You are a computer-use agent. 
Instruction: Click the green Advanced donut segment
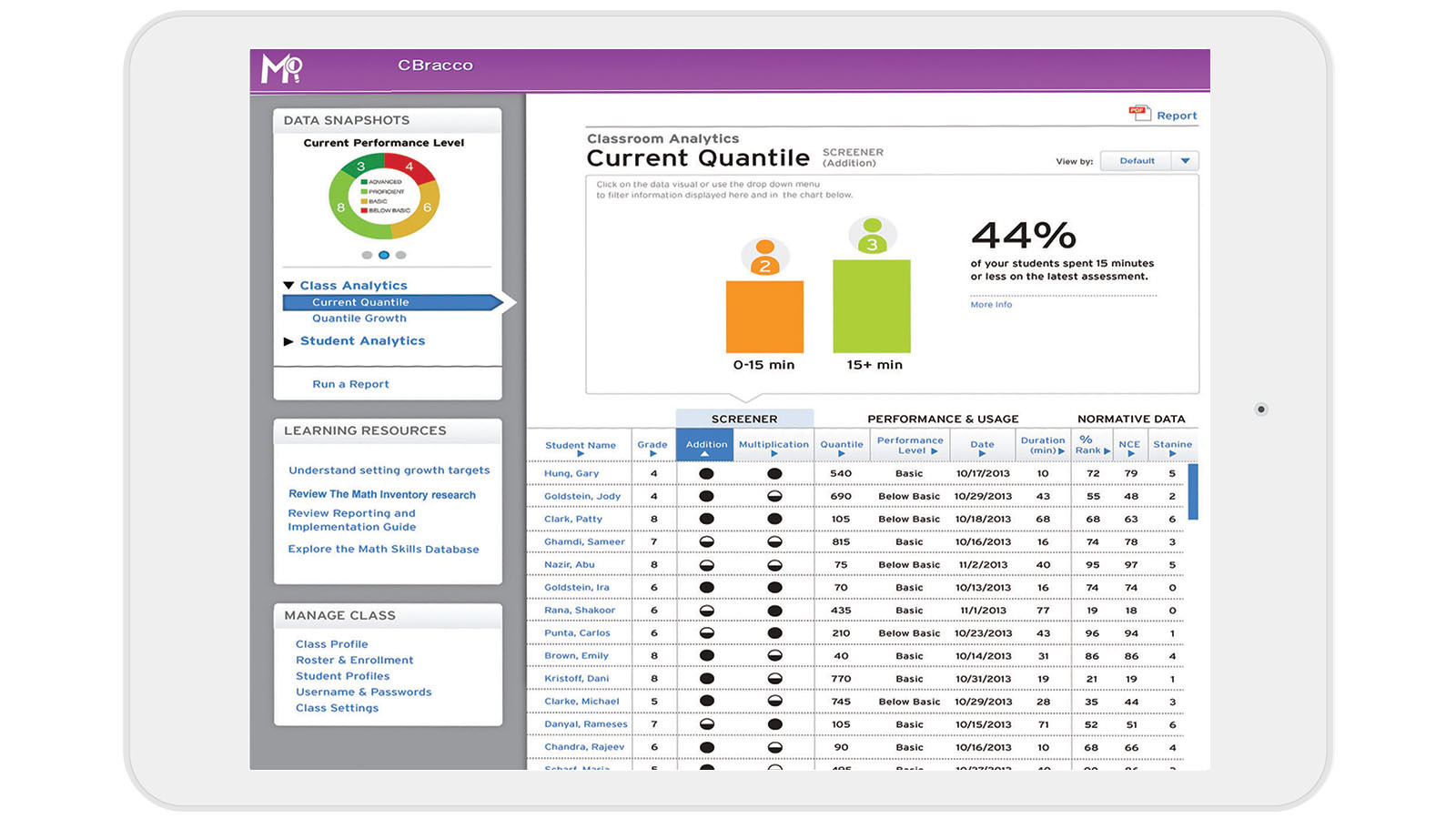pyautogui.click(x=362, y=167)
